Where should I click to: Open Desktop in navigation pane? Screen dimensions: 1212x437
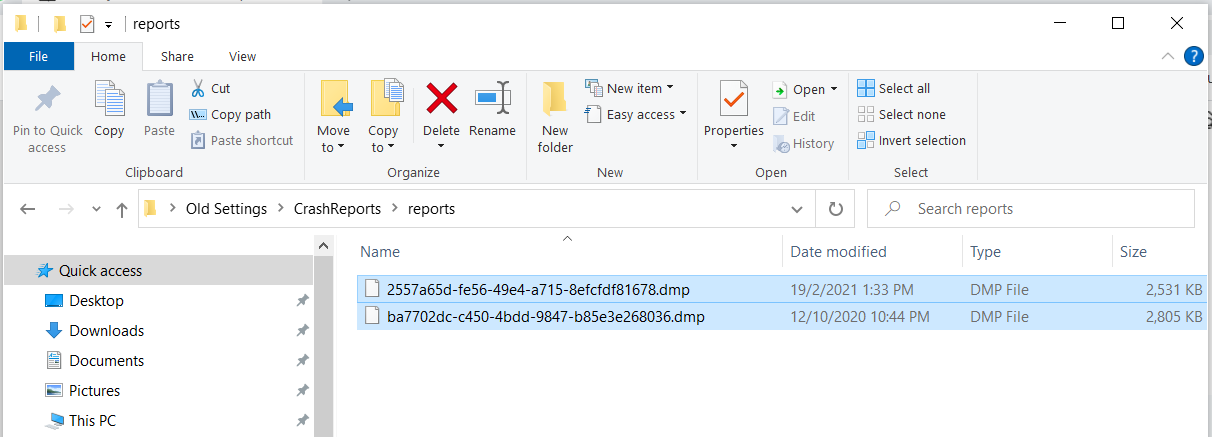[x=96, y=300]
